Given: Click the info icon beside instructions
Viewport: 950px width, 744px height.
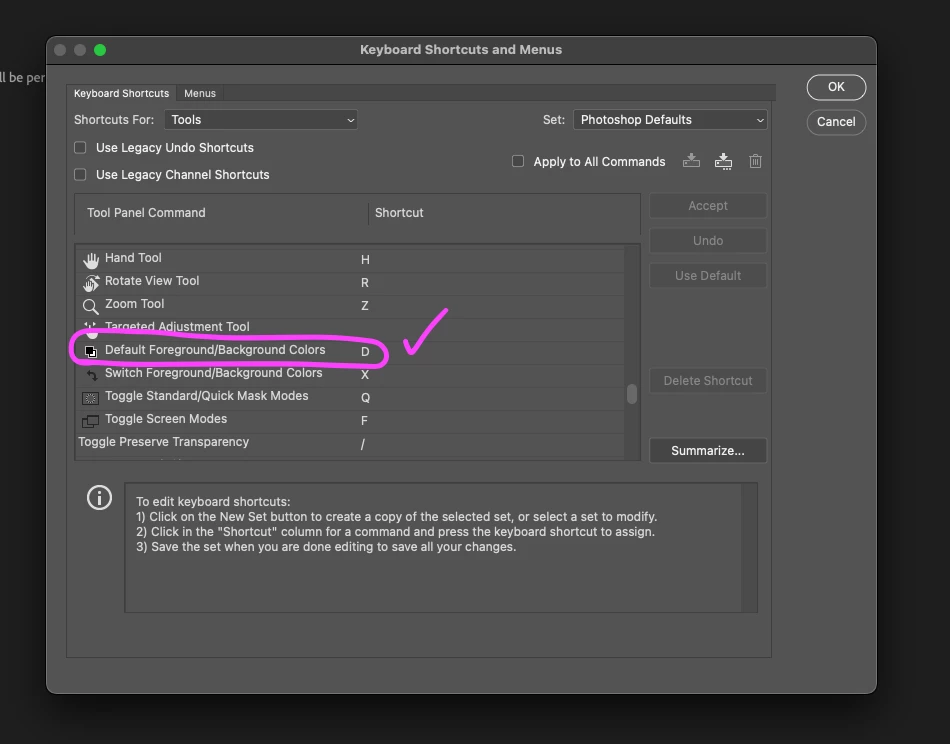Looking at the screenshot, I should click(x=99, y=497).
